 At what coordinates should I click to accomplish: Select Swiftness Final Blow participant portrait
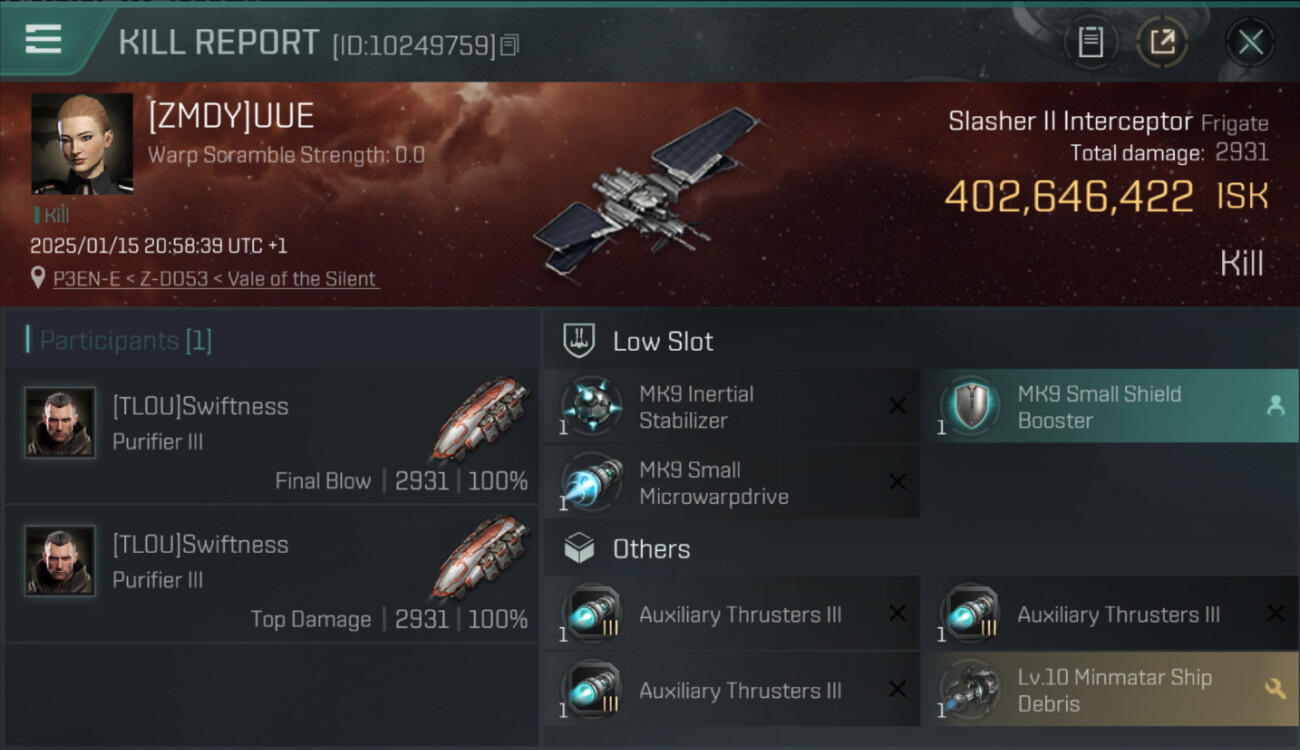click(x=60, y=423)
